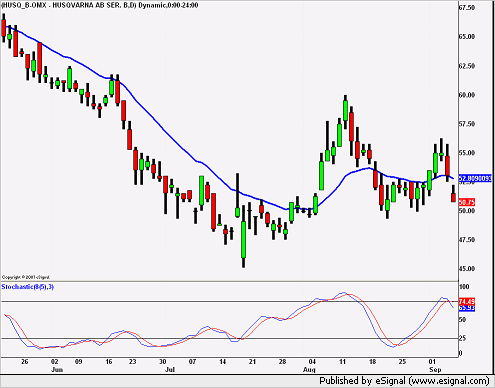Screen dimensions: 495x388
Task: Select the 25 stochastic scale label
Action: click(463, 338)
